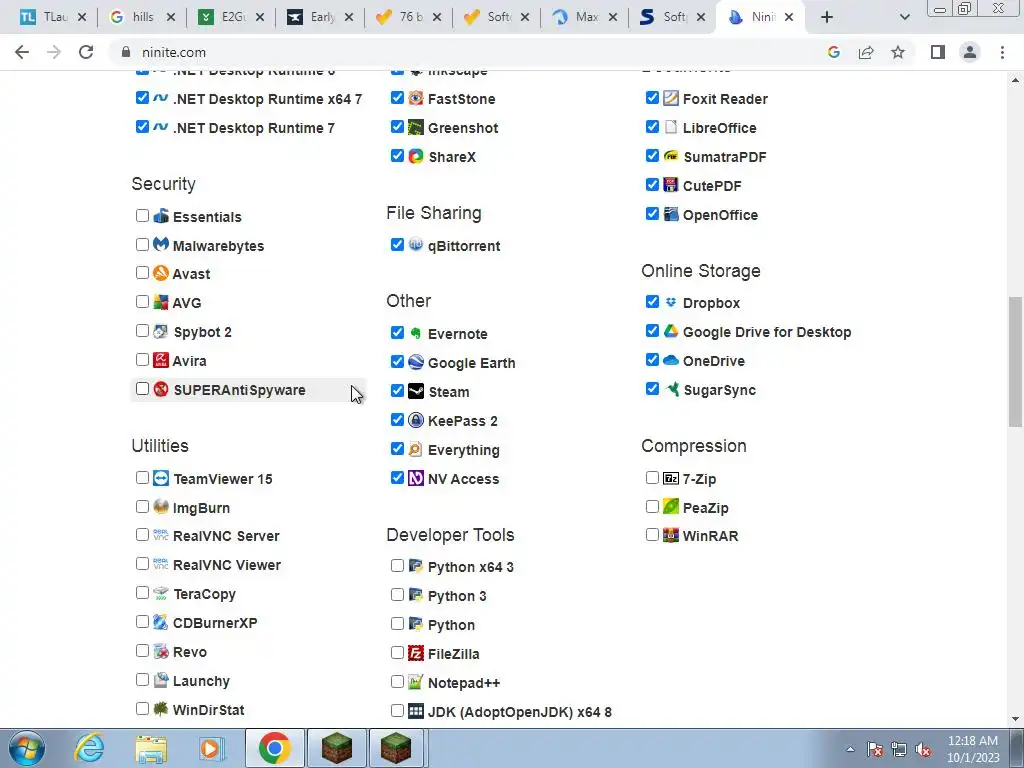The image size is (1024, 768).
Task: Open the Chrome three-dot menu
Action: 1002,52
